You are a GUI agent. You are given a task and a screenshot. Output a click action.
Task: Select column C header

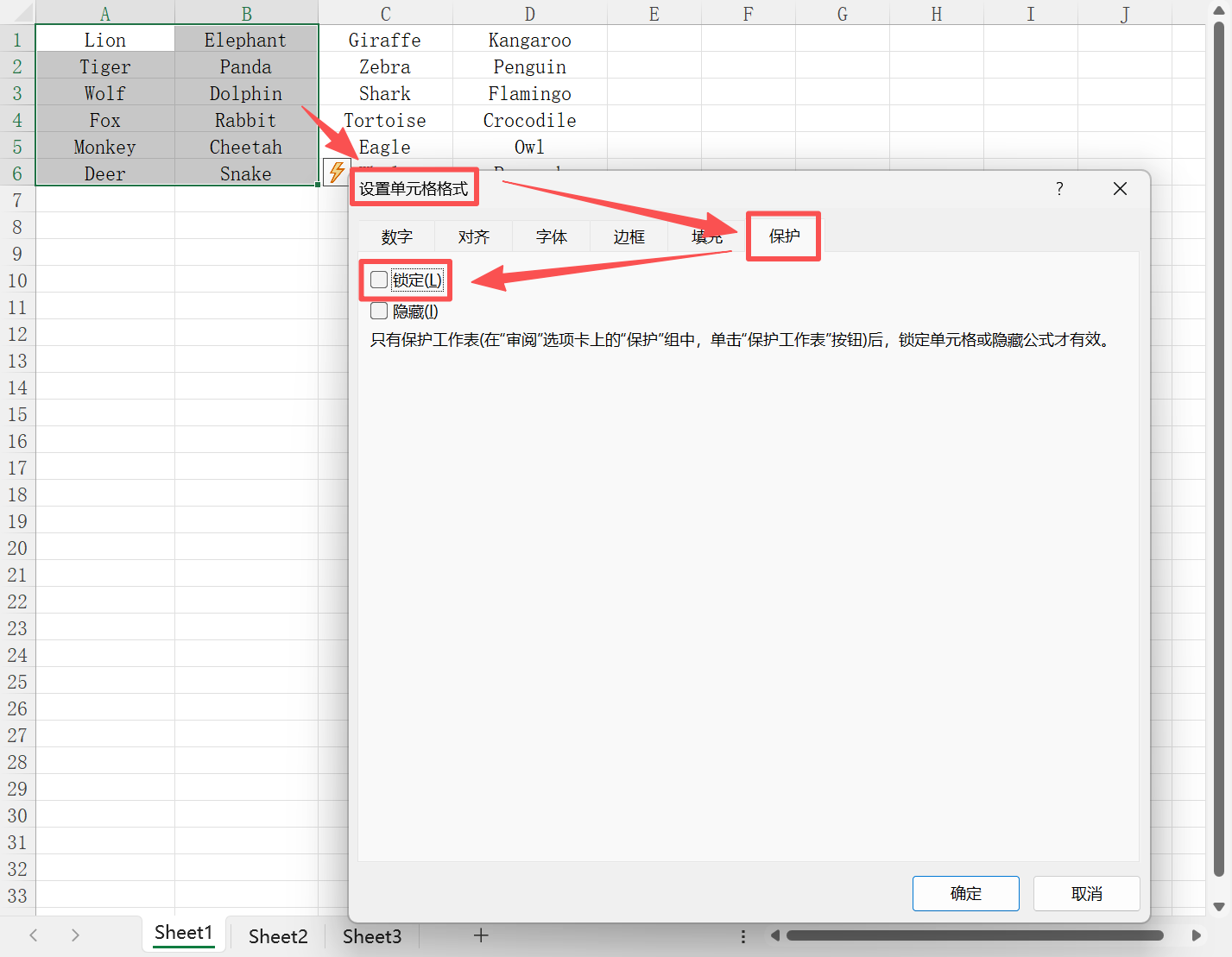[385, 13]
